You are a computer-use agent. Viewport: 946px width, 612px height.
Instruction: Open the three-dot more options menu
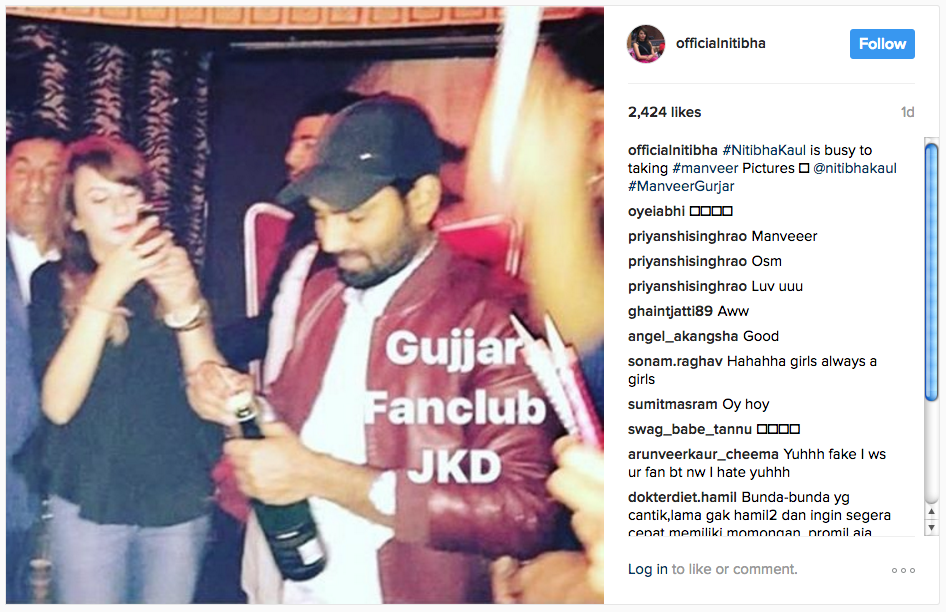click(x=903, y=570)
